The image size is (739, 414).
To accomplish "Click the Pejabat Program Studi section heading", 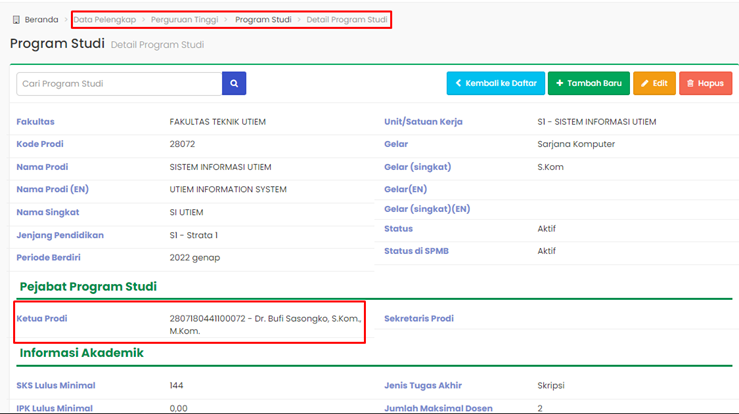I will click(88, 287).
